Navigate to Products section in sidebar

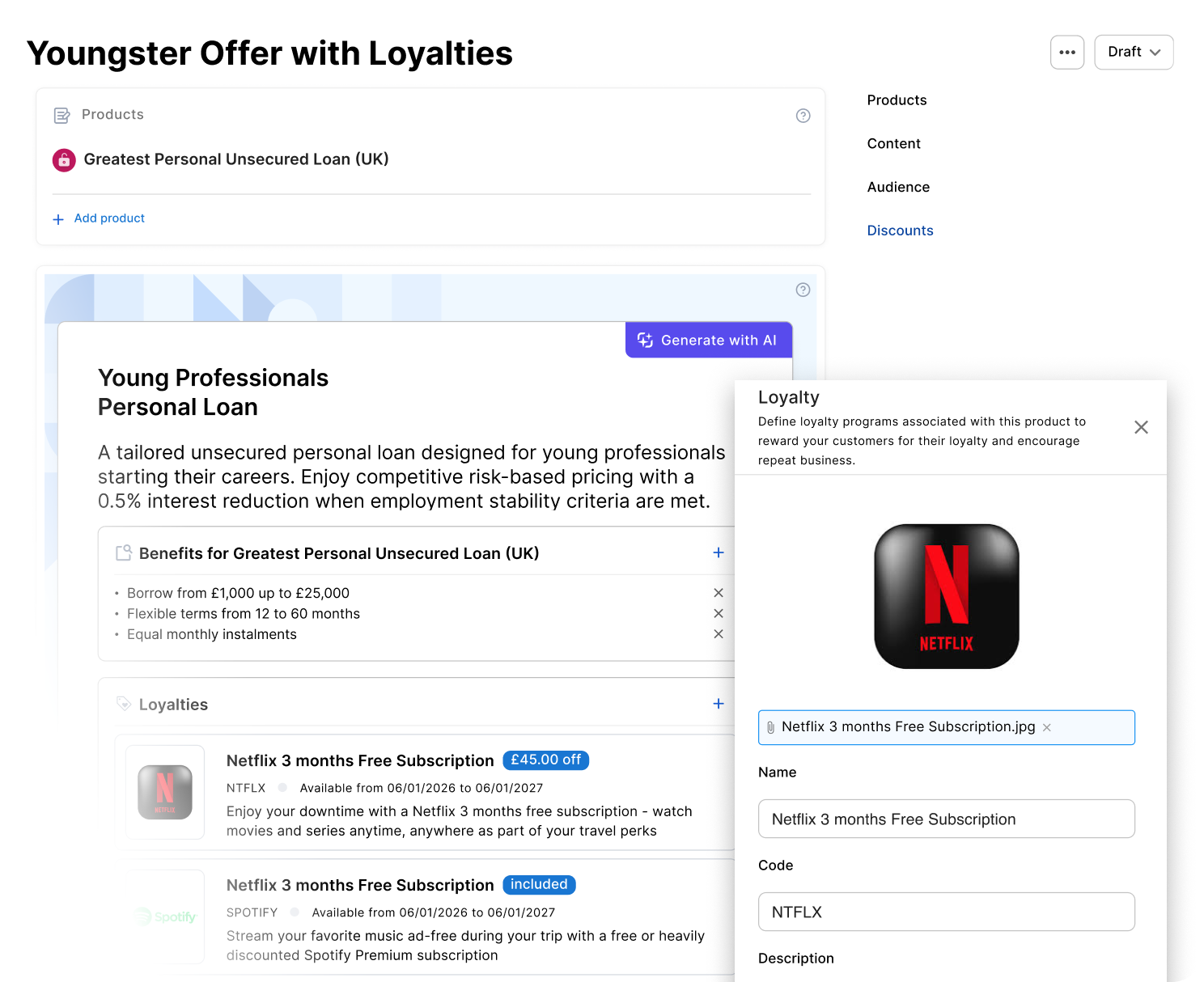(897, 100)
